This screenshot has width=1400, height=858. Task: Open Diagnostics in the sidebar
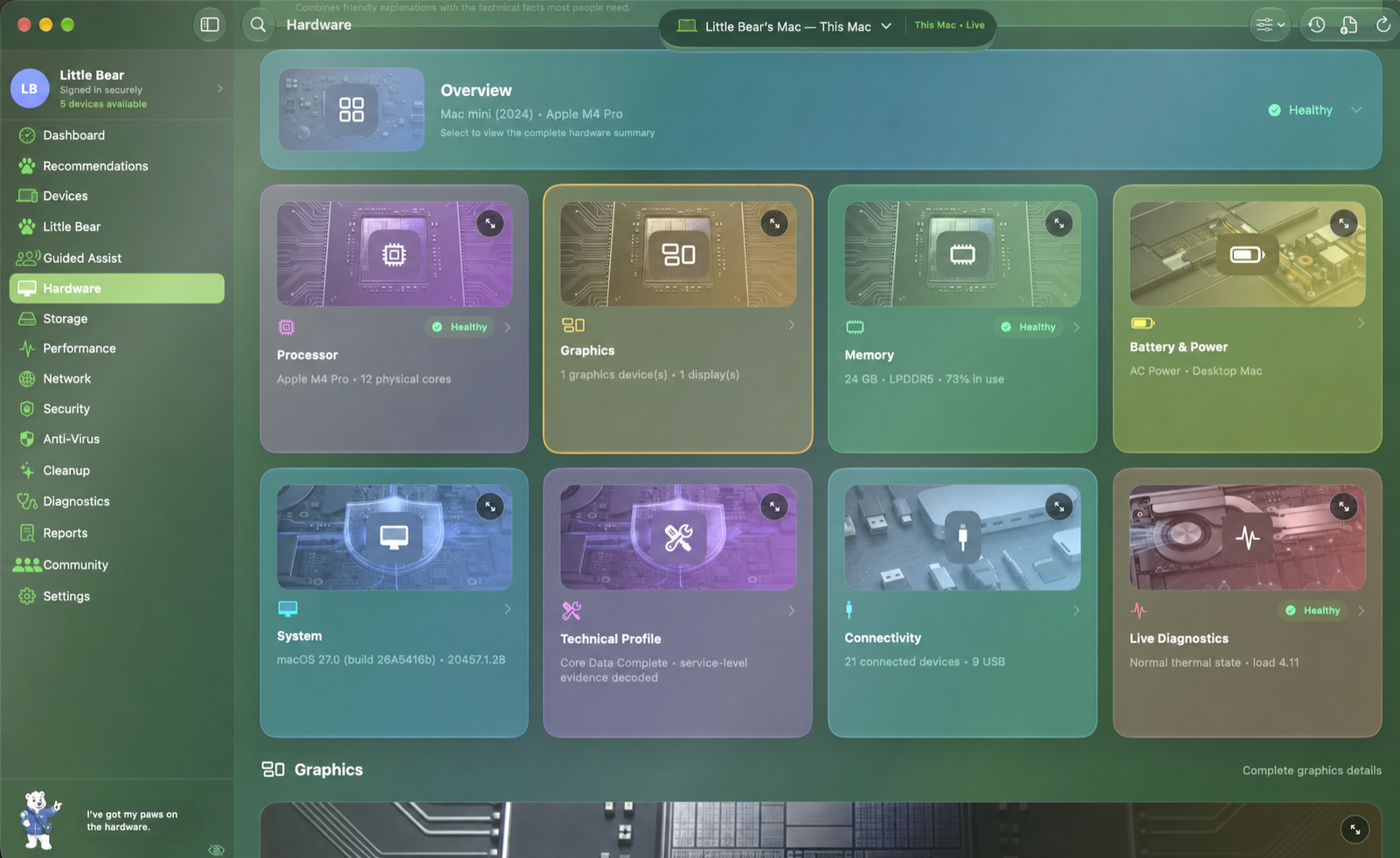click(x=117, y=502)
